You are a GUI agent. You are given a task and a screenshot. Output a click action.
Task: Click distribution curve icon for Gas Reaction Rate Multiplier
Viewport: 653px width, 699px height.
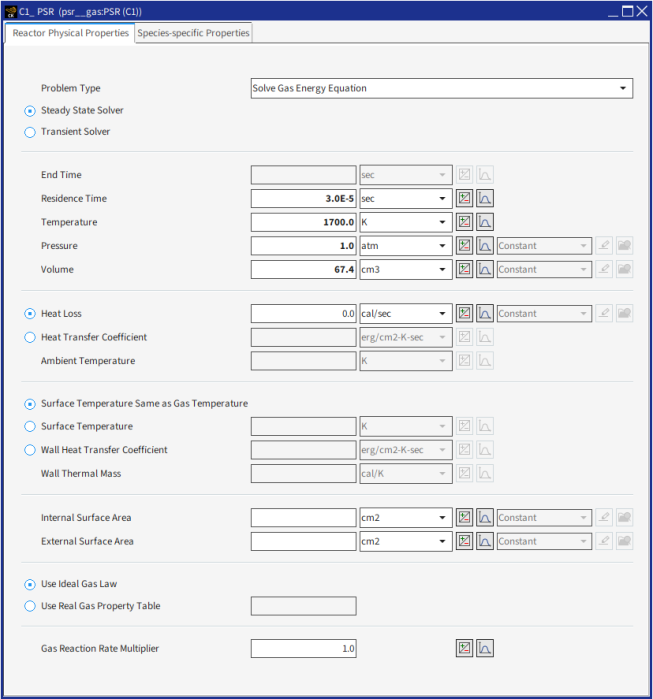point(485,648)
